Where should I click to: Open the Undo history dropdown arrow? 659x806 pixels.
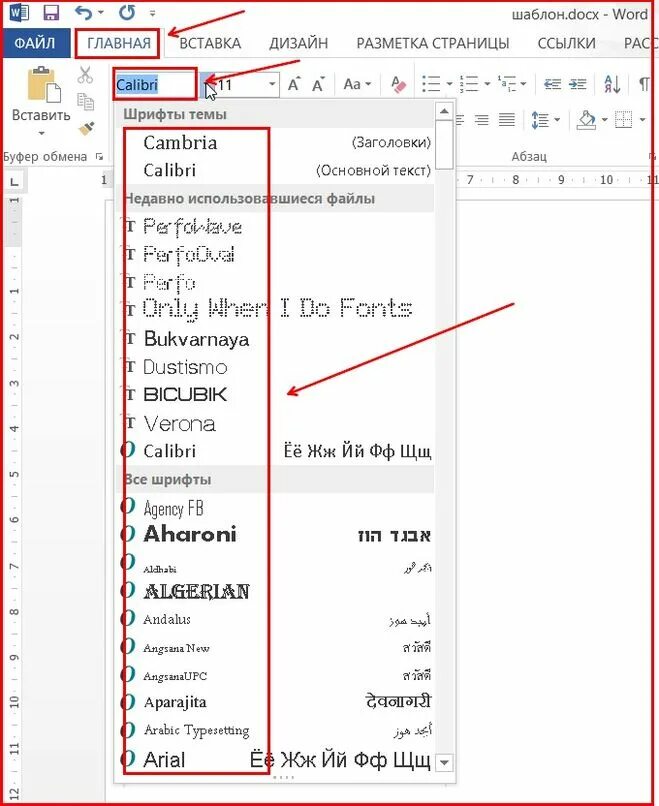pos(101,12)
